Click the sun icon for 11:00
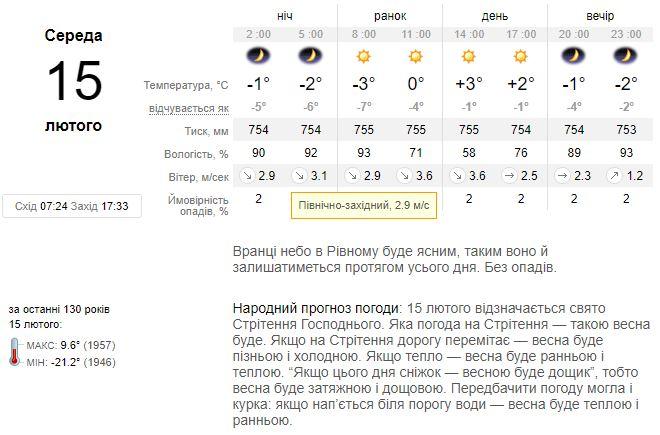This screenshot has width=660, height=435. [416, 56]
